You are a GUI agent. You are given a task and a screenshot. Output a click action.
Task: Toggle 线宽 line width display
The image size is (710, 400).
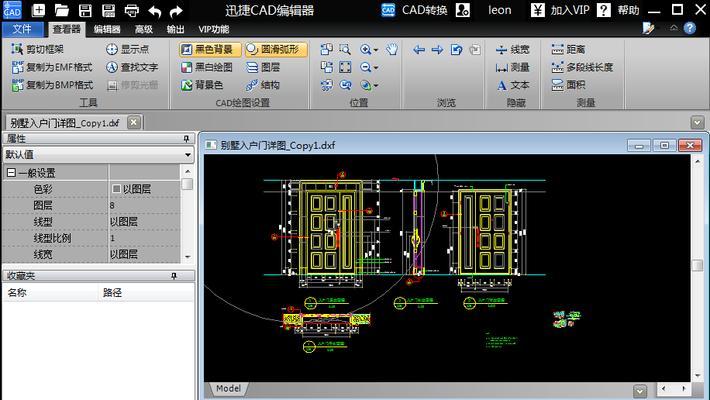point(512,49)
